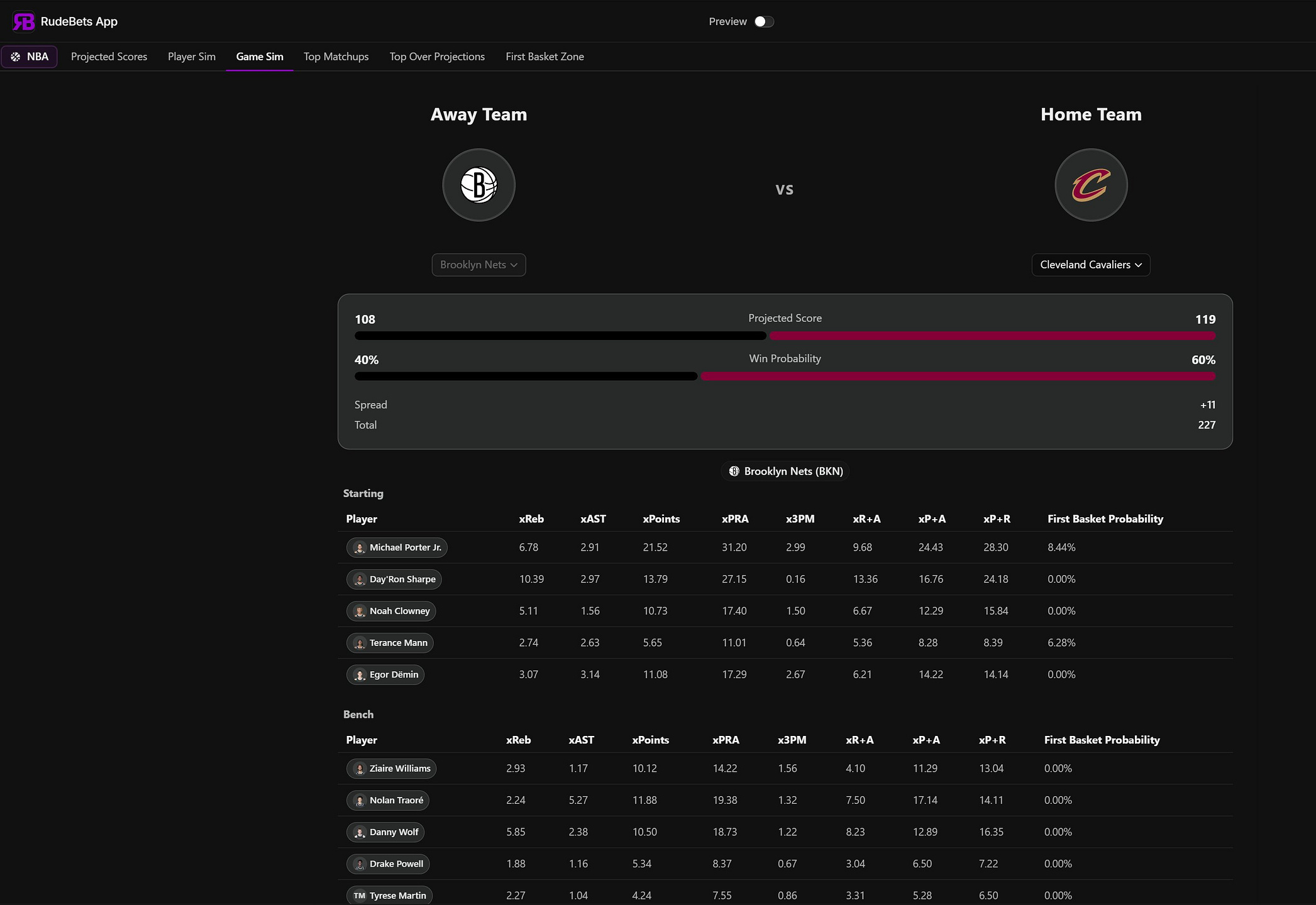Click the RudeBets App title link
The height and width of the screenshot is (905, 1316).
pyautogui.click(x=79, y=21)
